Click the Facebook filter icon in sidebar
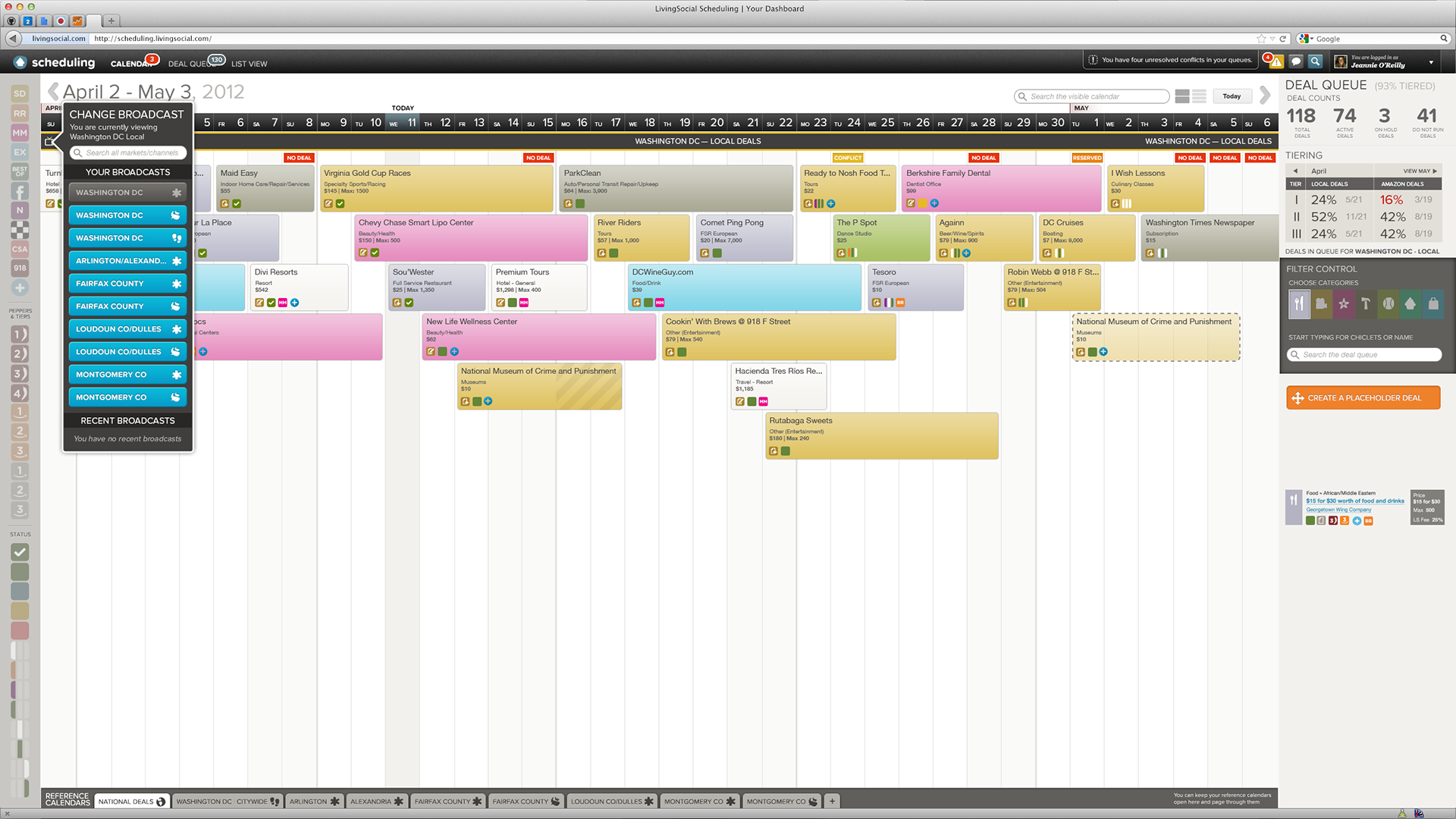The image size is (1456, 819). (x=20, y=191)
